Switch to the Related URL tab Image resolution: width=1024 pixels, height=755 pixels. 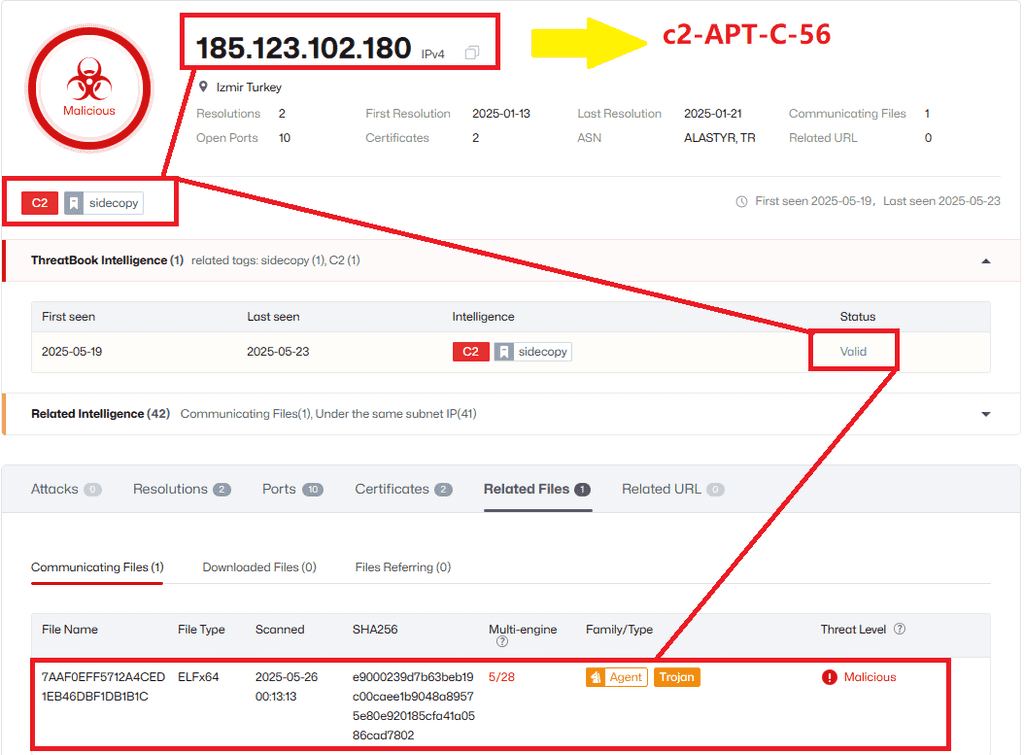pos(661,489)
